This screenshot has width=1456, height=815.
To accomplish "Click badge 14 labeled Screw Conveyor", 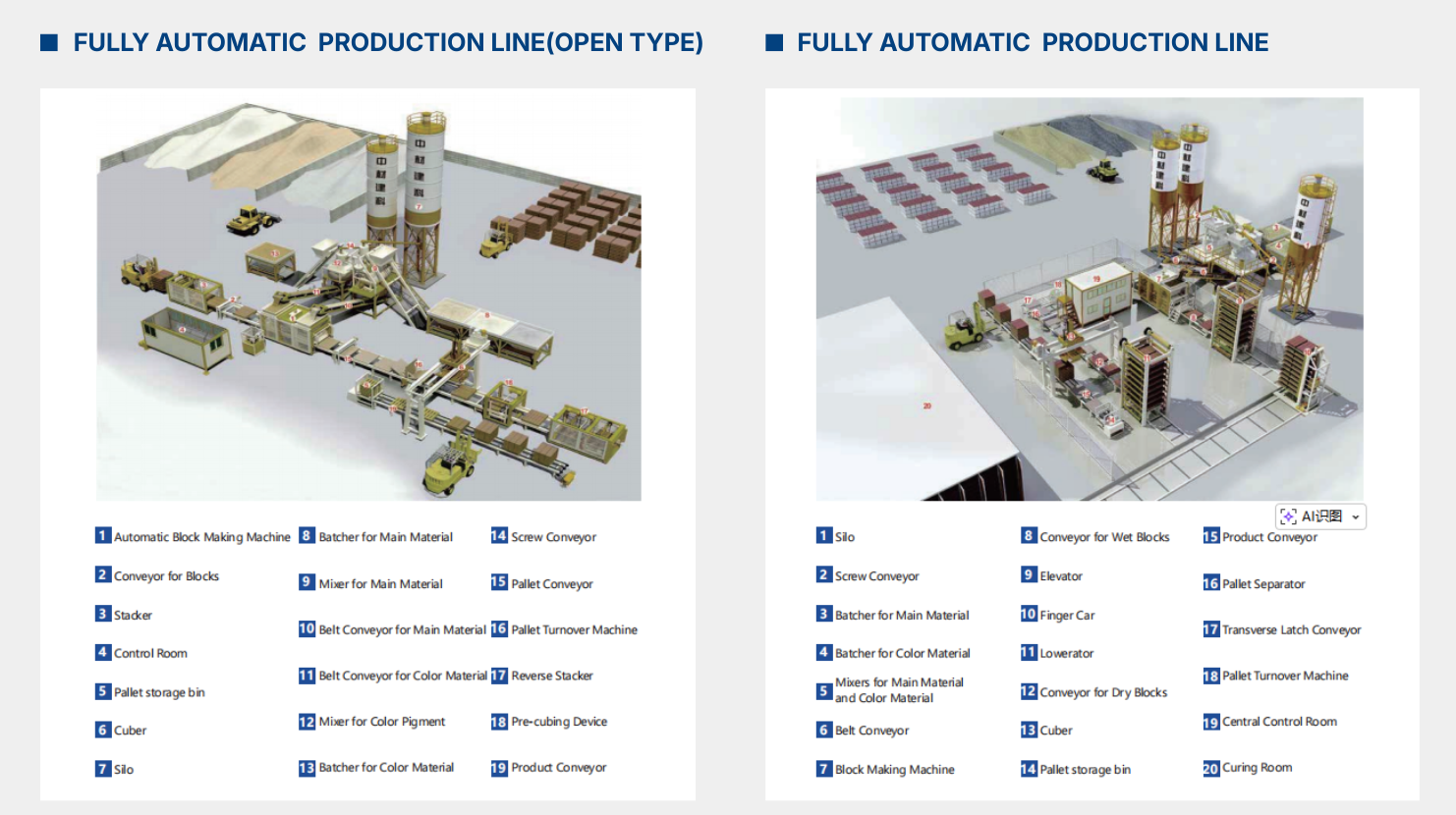I will 499,536.
